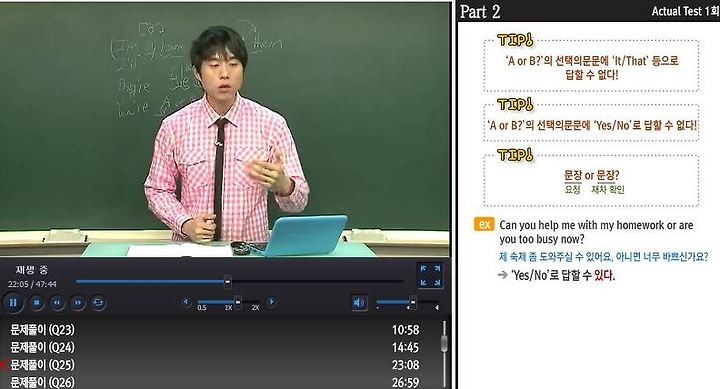Click the 14:45 chapter timestamp
The height and width of the screenshot is (389, 720).
[x=405, y=347]
